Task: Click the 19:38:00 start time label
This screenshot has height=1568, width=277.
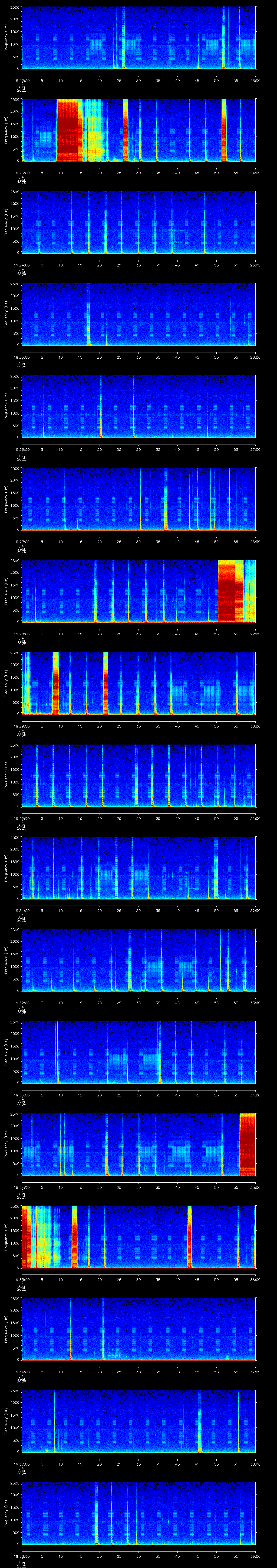Action: point(21,1556)
